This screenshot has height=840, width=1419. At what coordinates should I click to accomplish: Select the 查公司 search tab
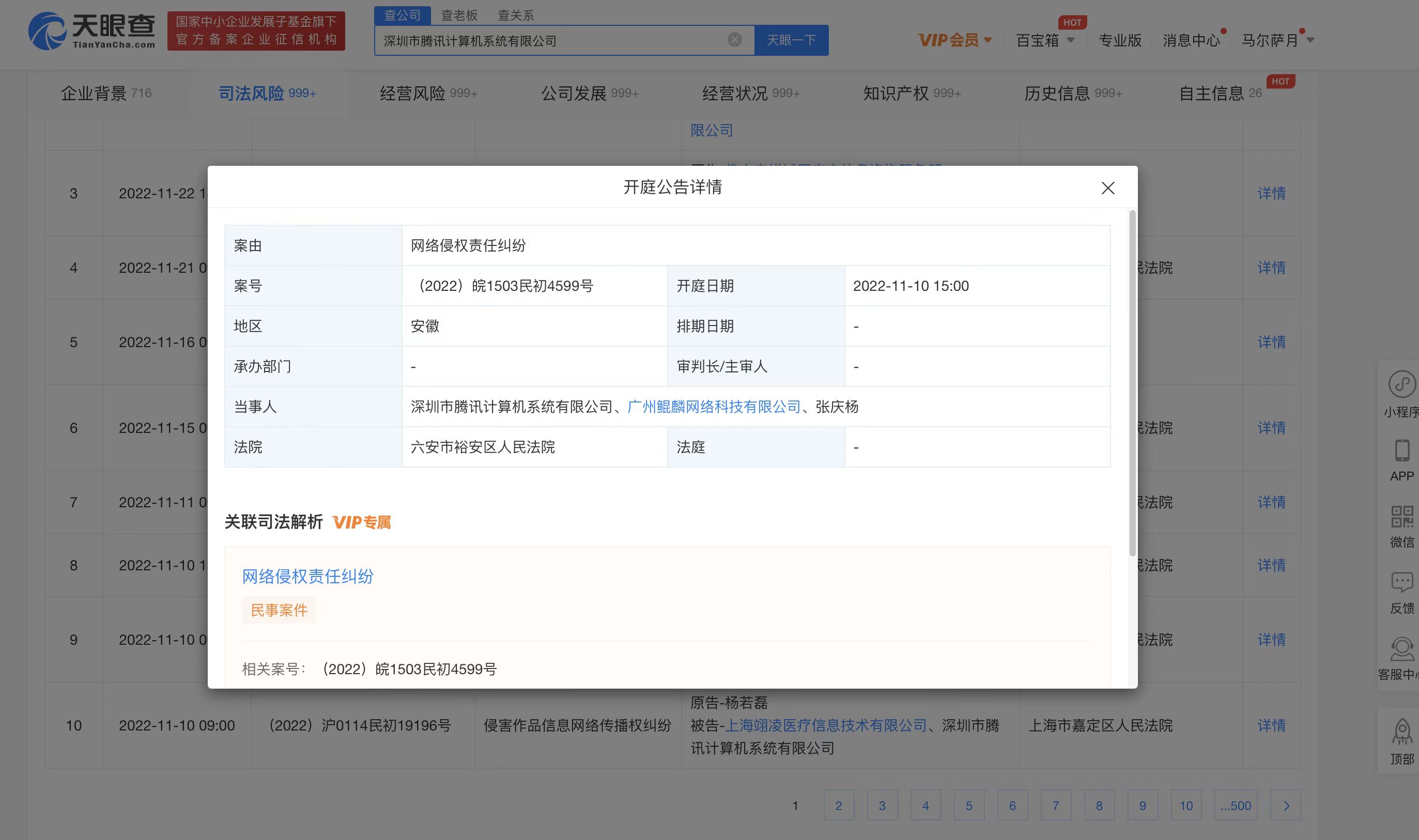(x=403, y=15)
